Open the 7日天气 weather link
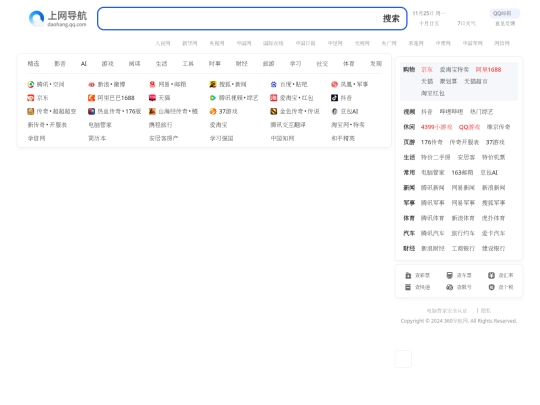Image resolution: width=540 pixels, height=405 pixels. 466,23
